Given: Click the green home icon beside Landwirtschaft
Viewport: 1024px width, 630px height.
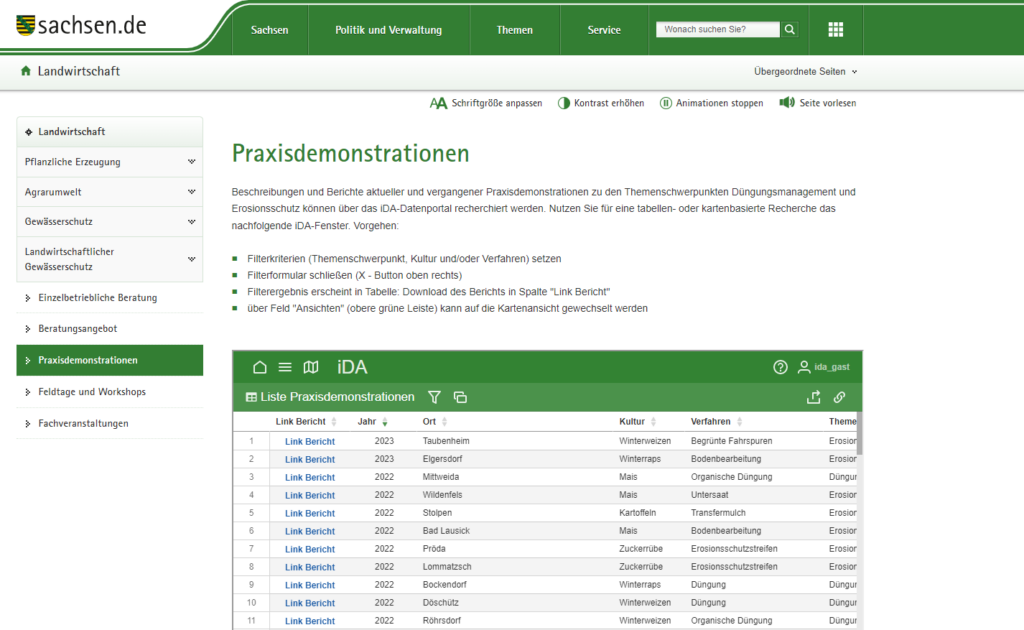Looking at the screenshot, I should 25,71.
